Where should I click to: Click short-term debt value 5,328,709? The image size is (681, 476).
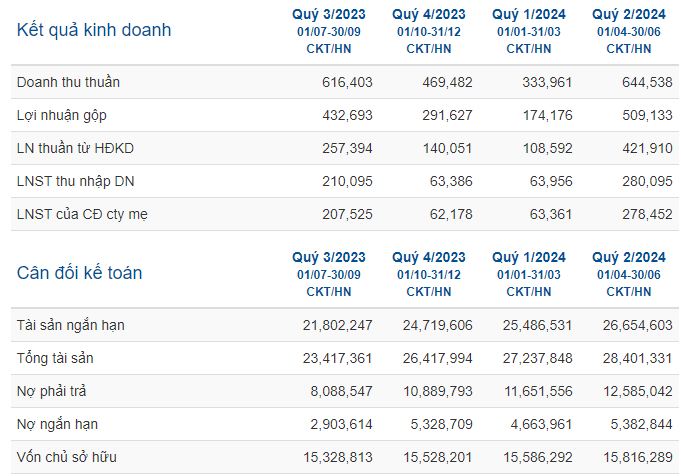click(x=441, y=425)
